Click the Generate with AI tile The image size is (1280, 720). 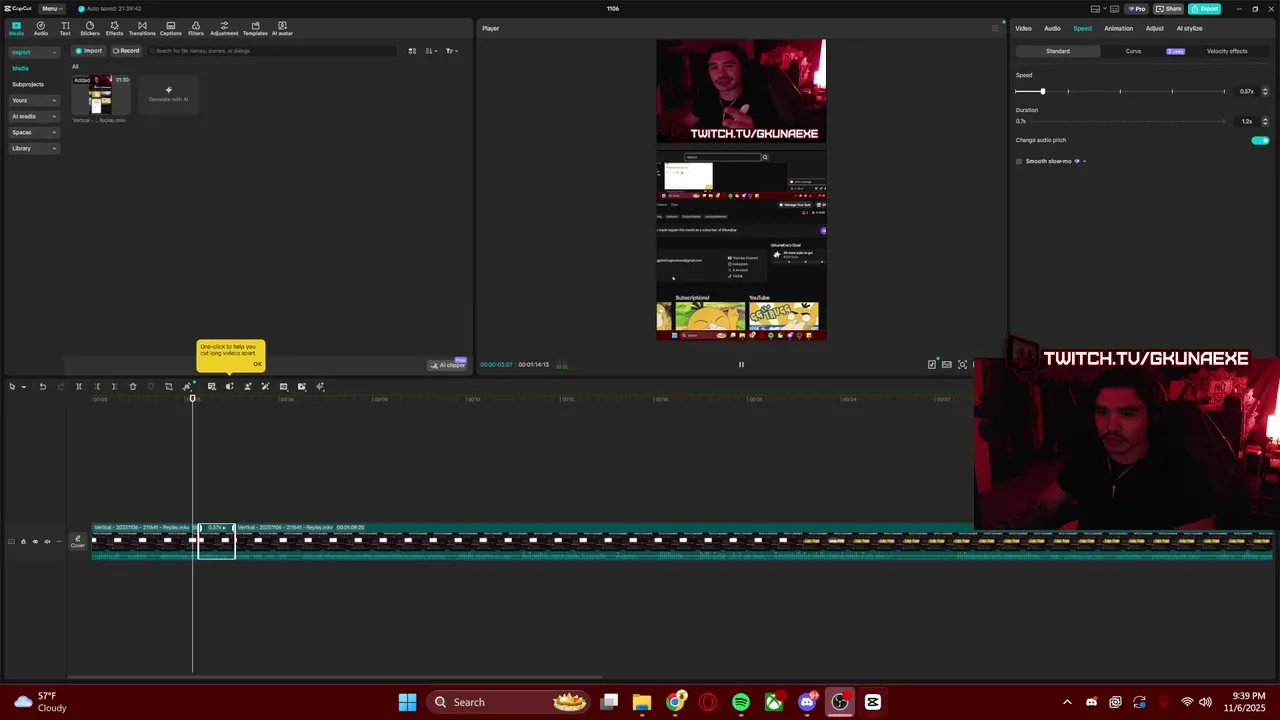(168, 95)
